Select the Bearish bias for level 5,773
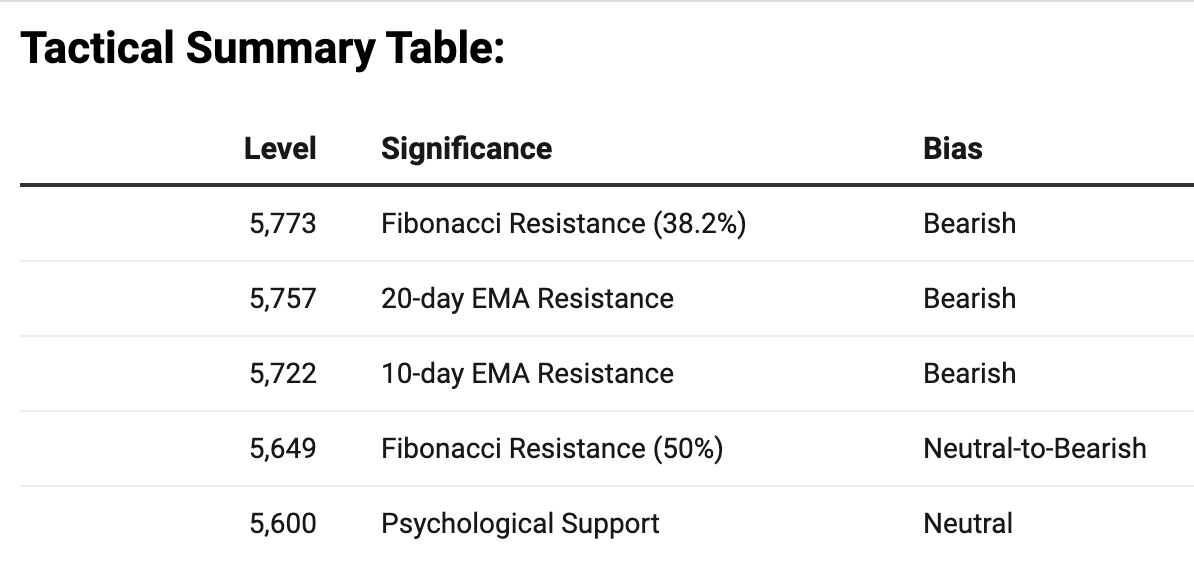 (x=969, y=223)
